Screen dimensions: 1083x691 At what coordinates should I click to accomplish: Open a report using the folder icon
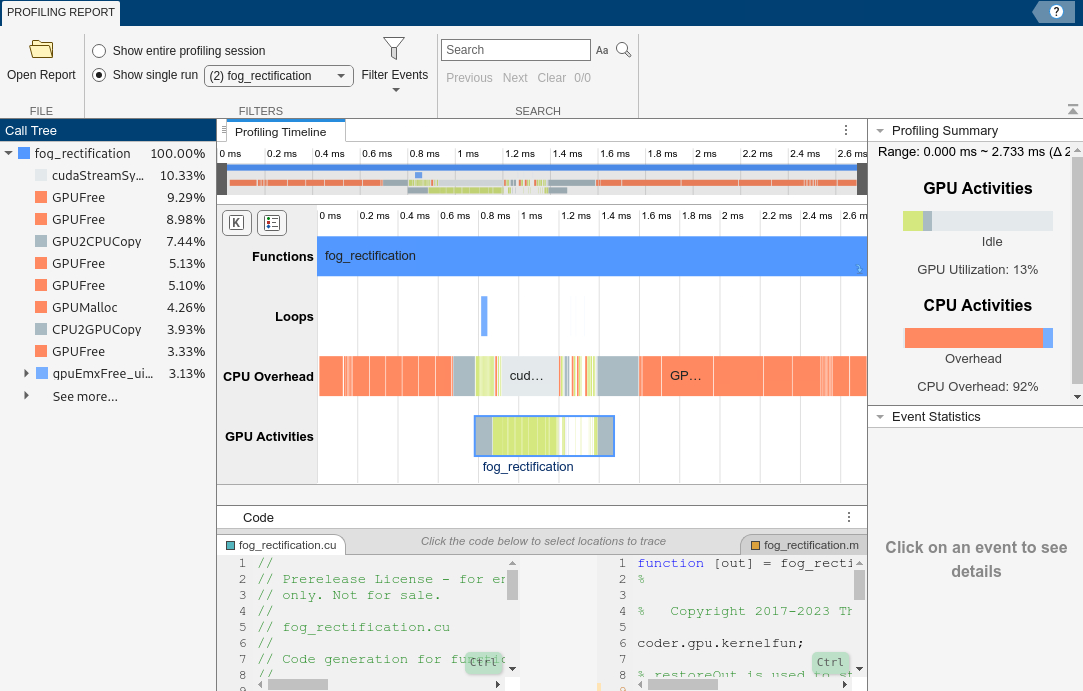(40, 49)
